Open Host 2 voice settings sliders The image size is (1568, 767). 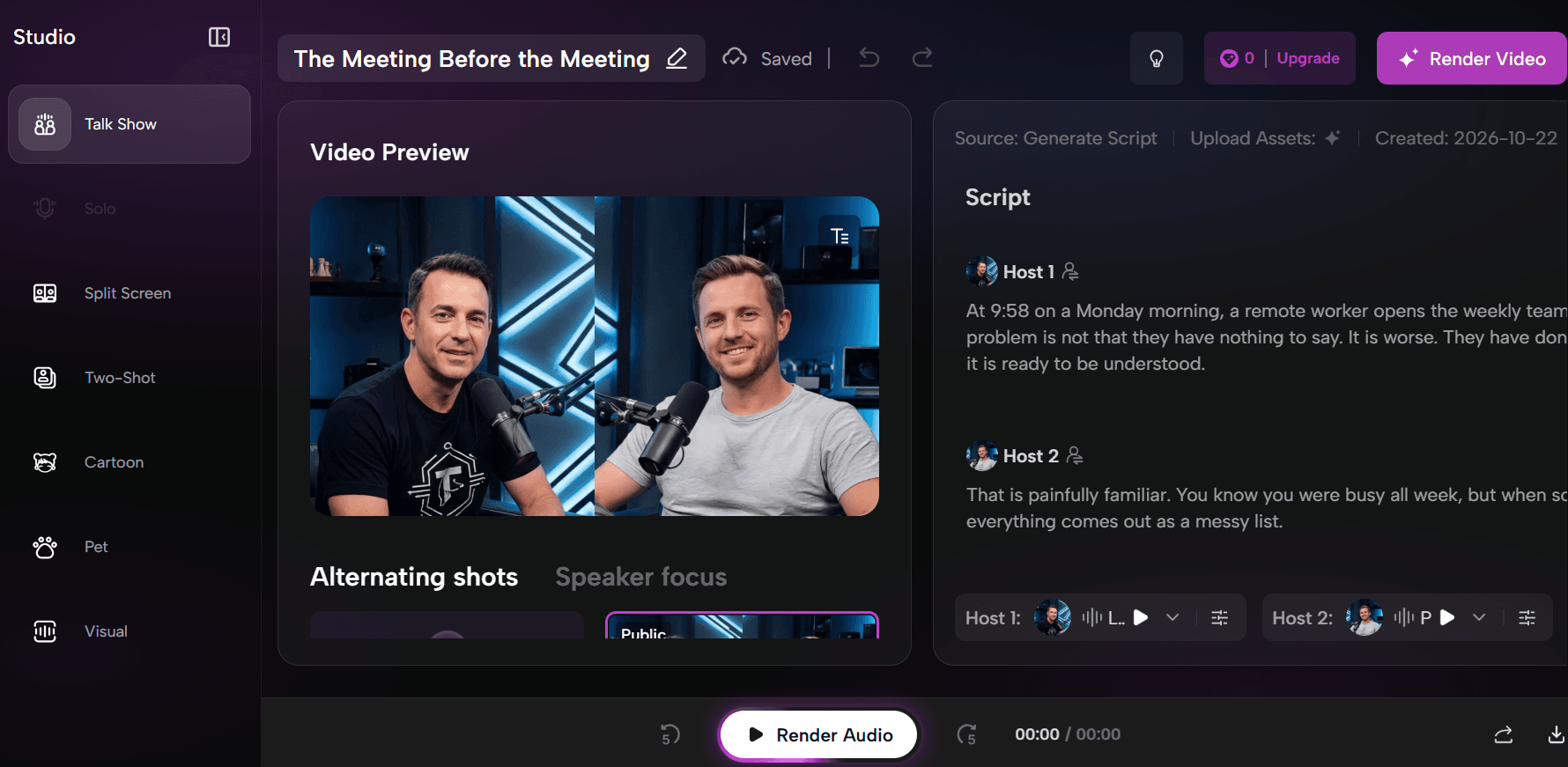click(x=1527, y=617)
